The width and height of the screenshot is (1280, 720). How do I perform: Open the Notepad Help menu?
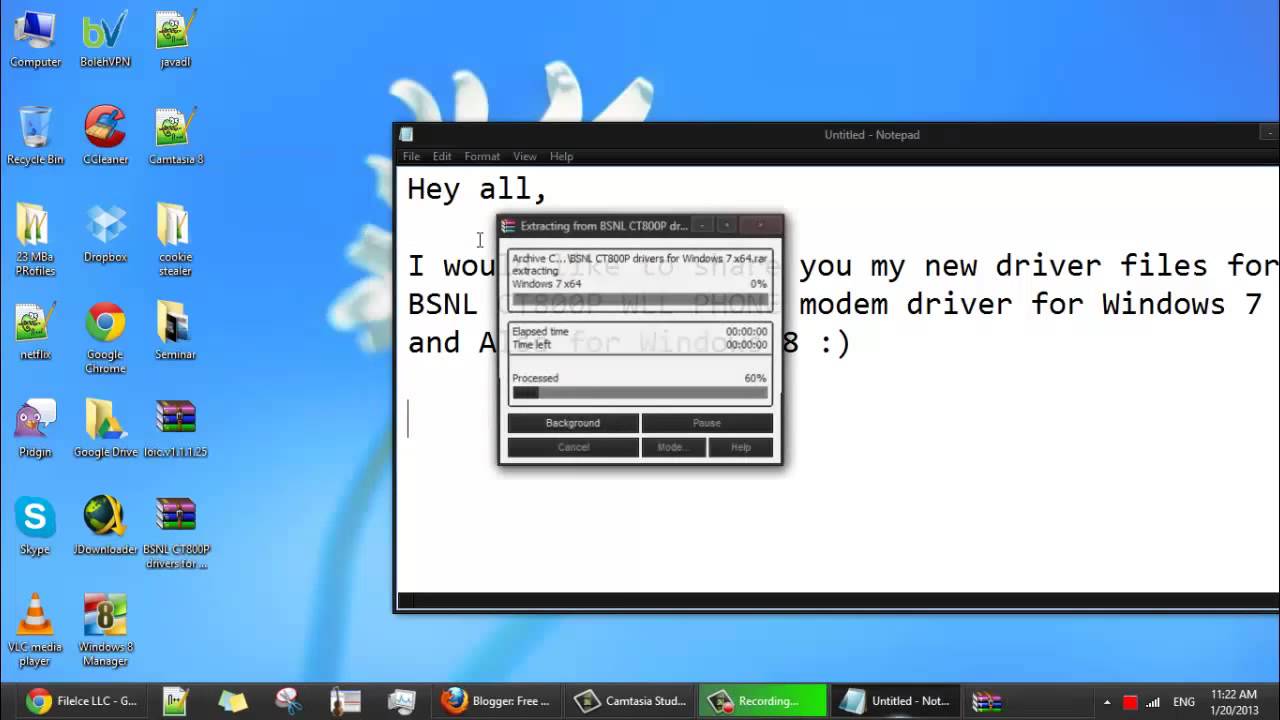coord(562,156)
